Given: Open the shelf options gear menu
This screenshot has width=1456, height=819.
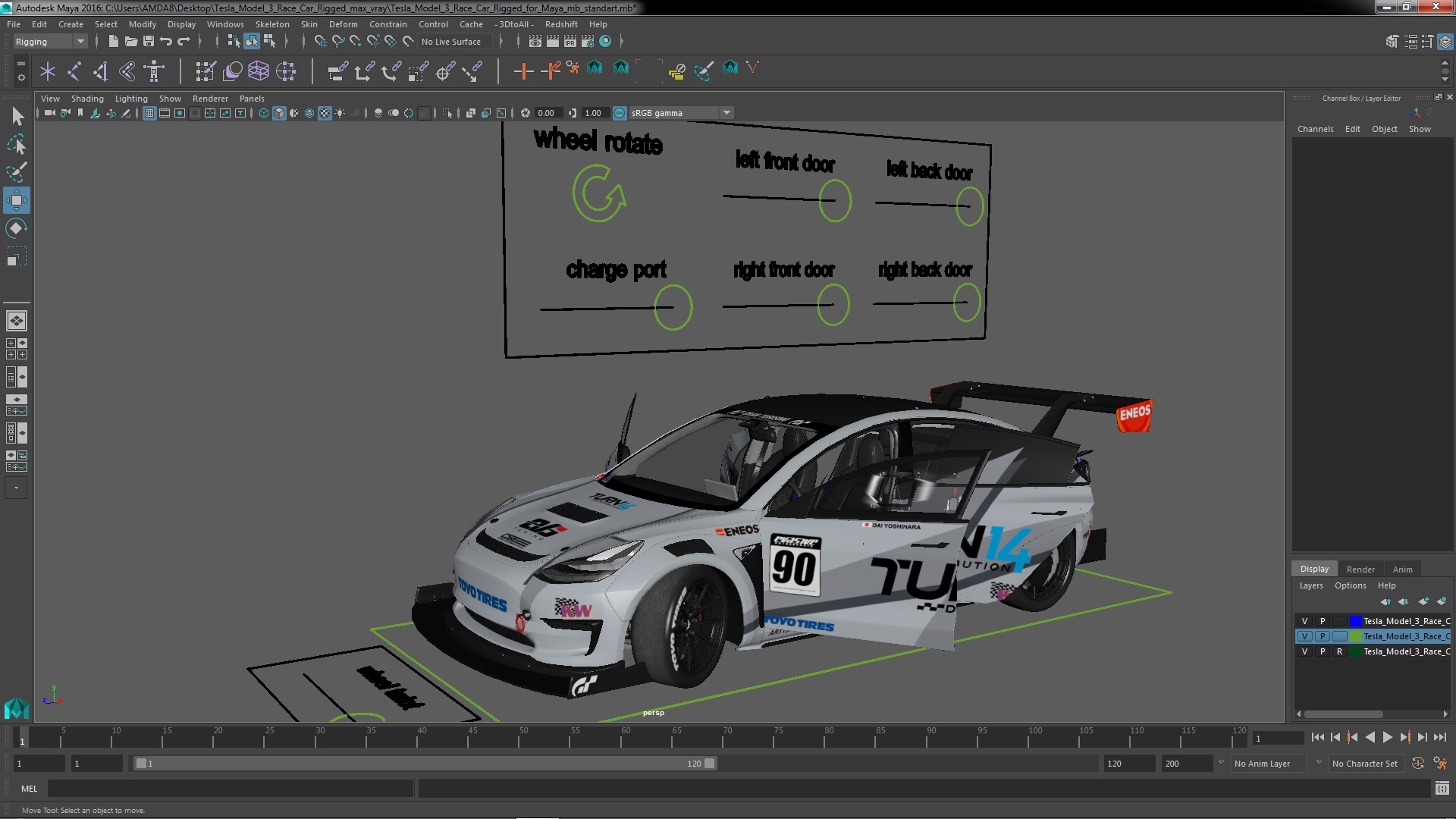Looking at the screenshot, I should [x=20, y=77].
